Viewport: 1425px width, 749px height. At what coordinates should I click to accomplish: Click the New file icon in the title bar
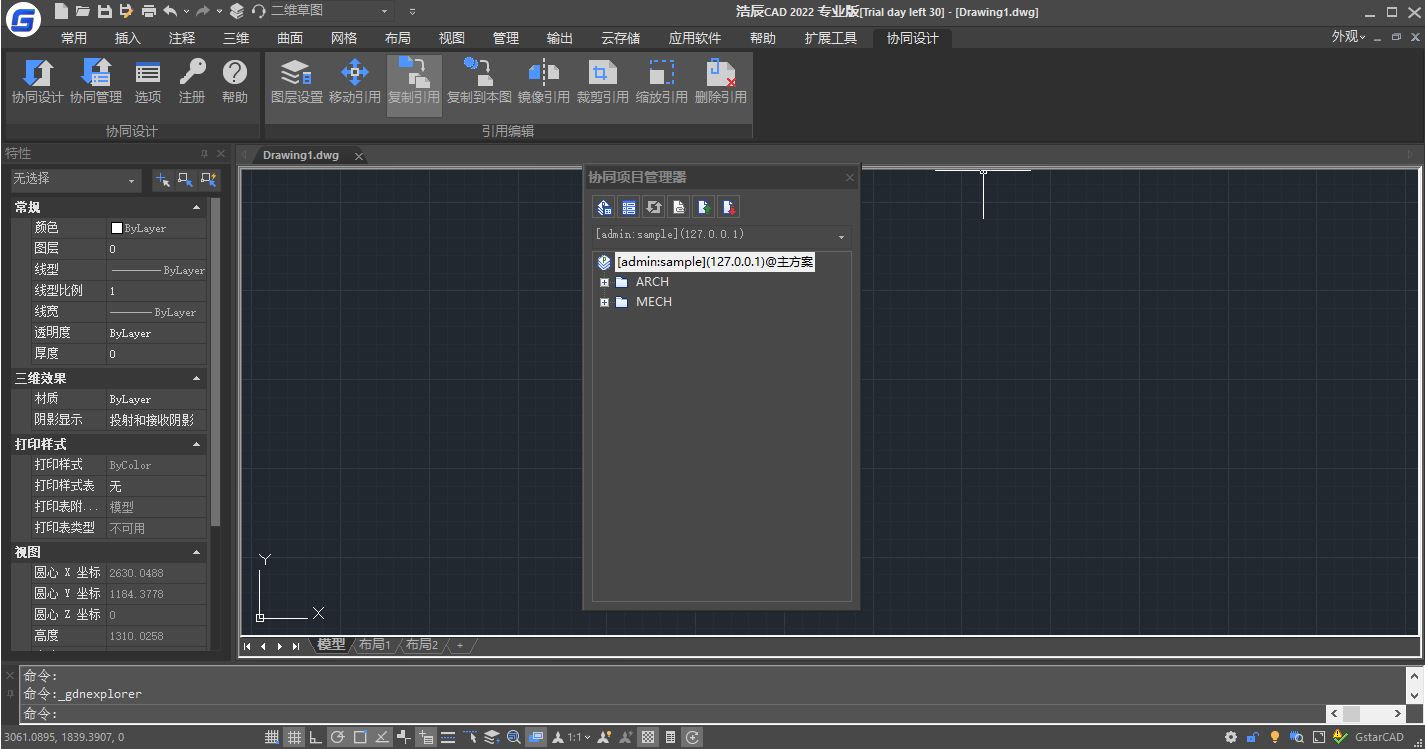62,11
